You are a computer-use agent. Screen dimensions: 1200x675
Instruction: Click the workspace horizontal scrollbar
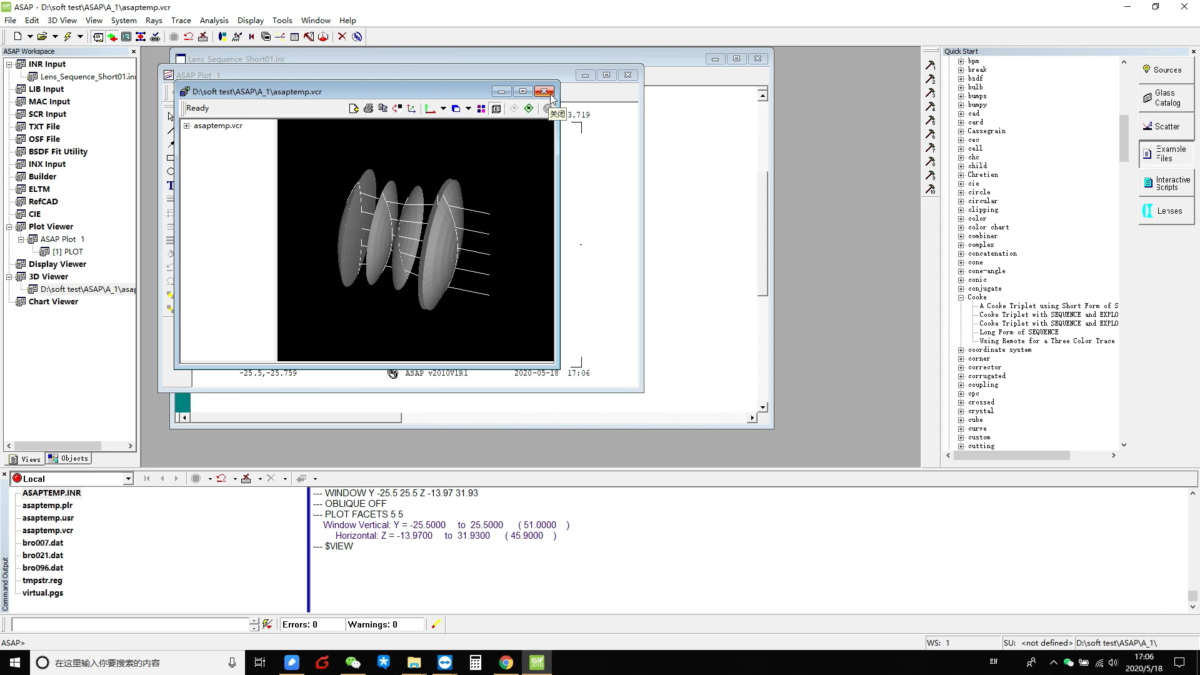[69, 446]
